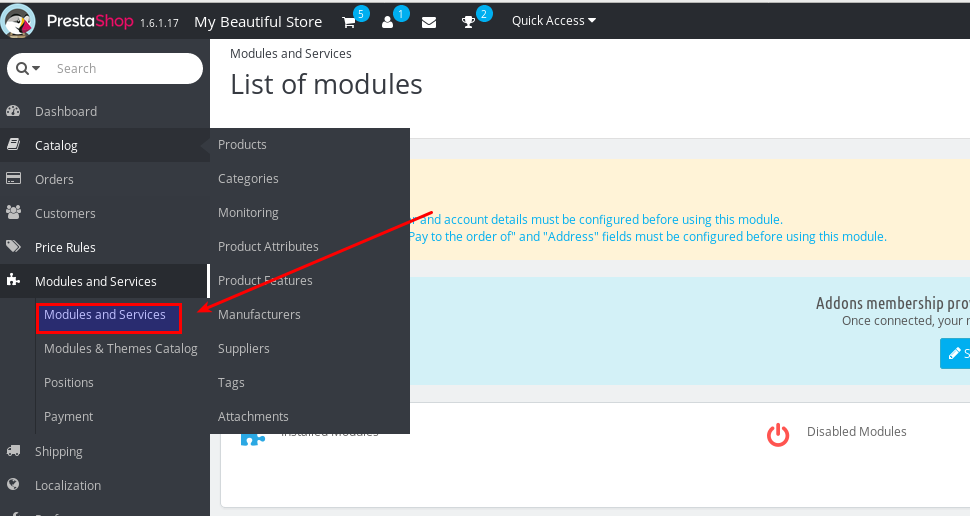Click the Dashboard gauge icon
This screenshot has height=516, width=970.
coord(13,111)
